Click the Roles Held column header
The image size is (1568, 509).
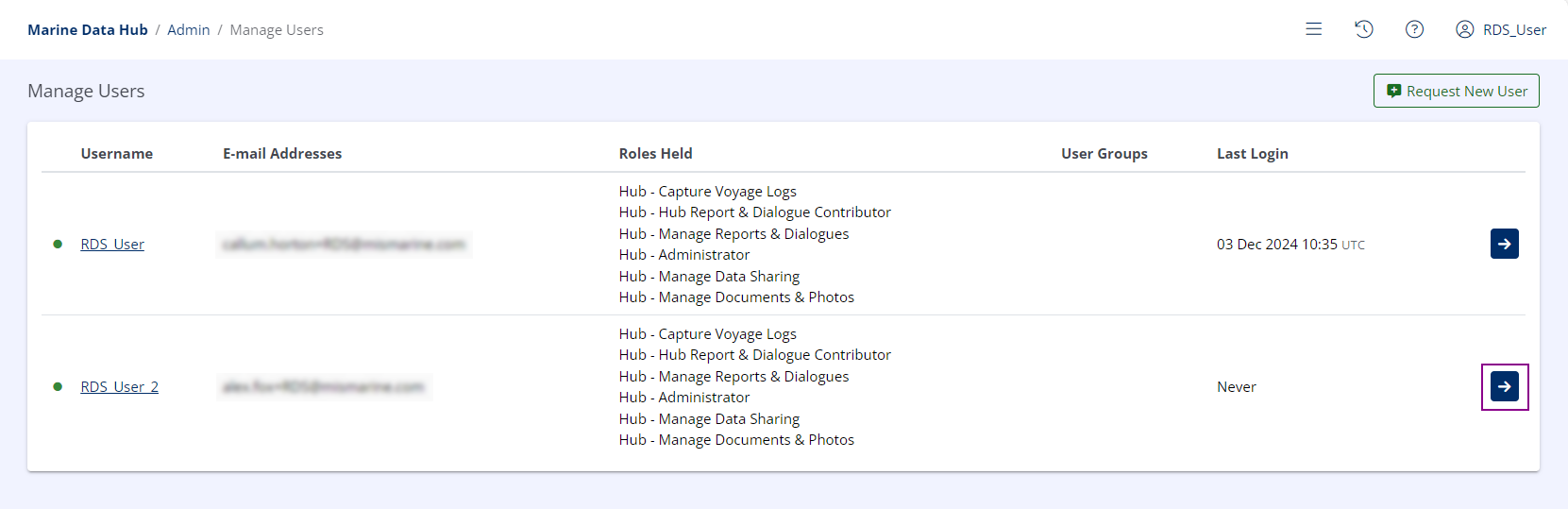(655, 154)
